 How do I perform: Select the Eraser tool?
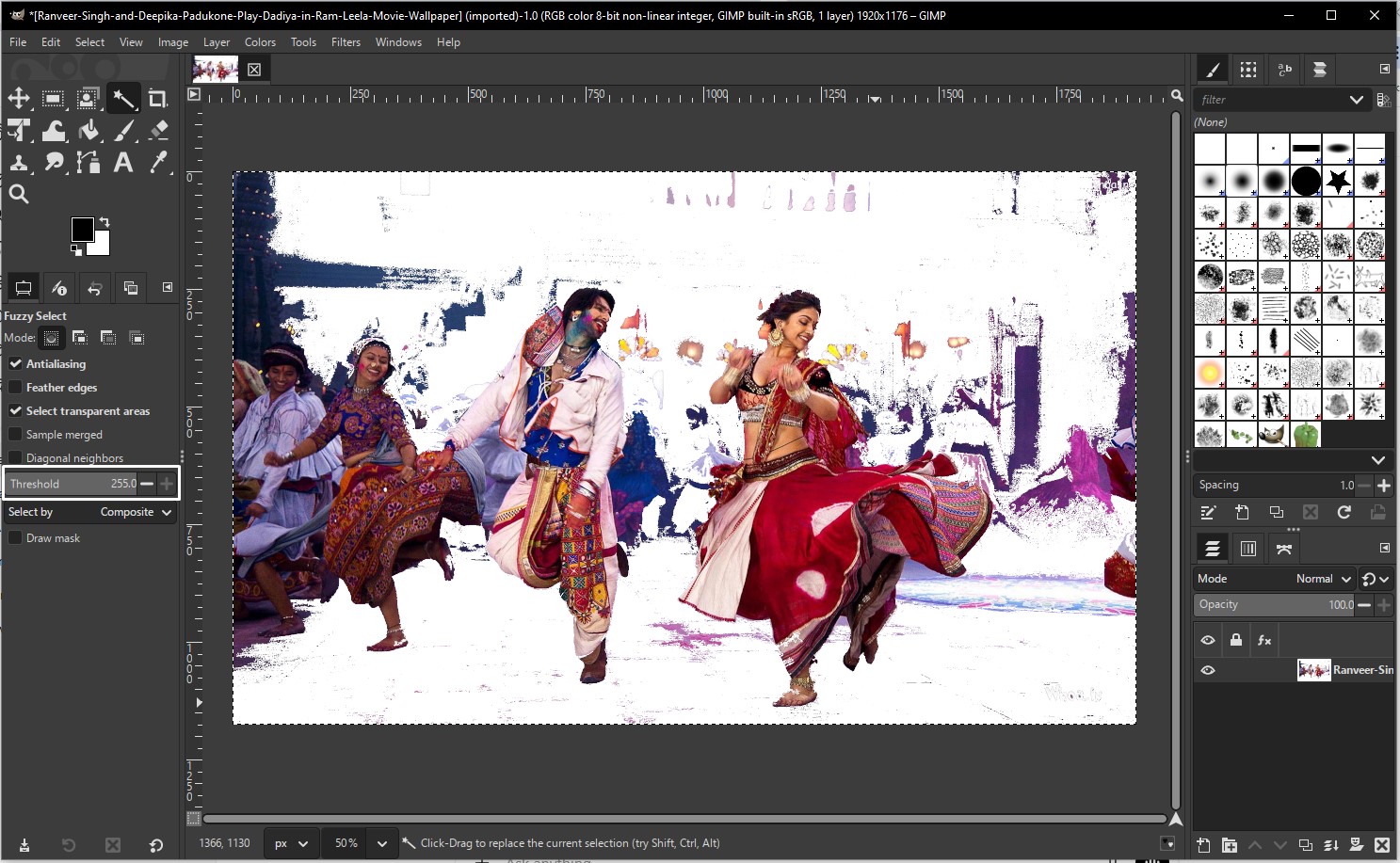pos(158,131)
